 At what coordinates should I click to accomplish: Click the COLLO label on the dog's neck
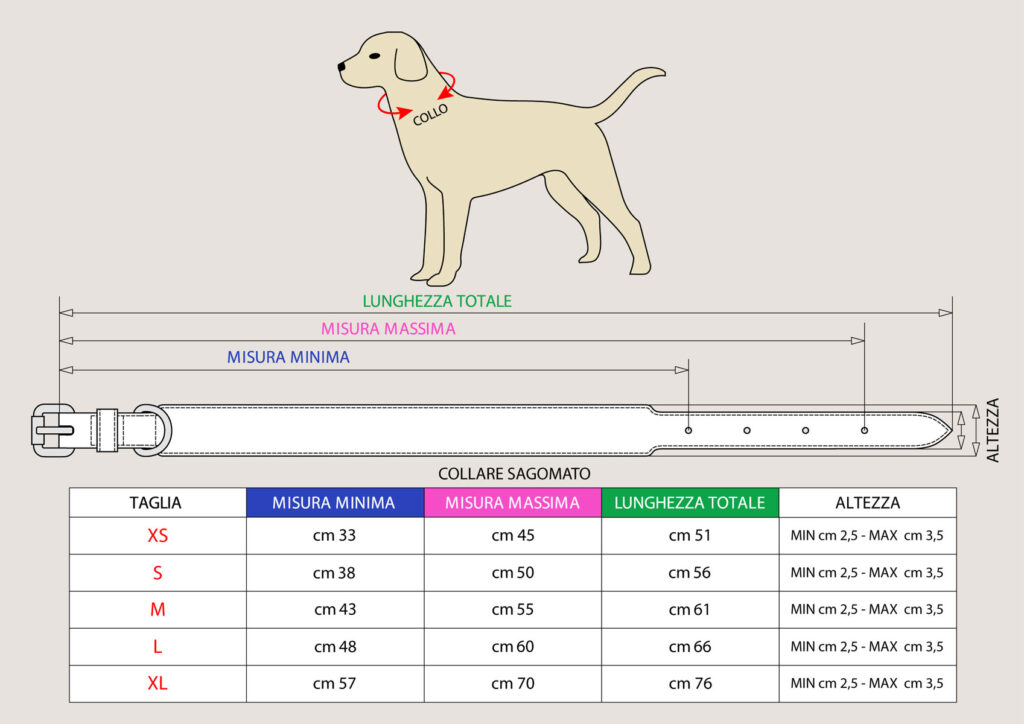click(431, 114)
